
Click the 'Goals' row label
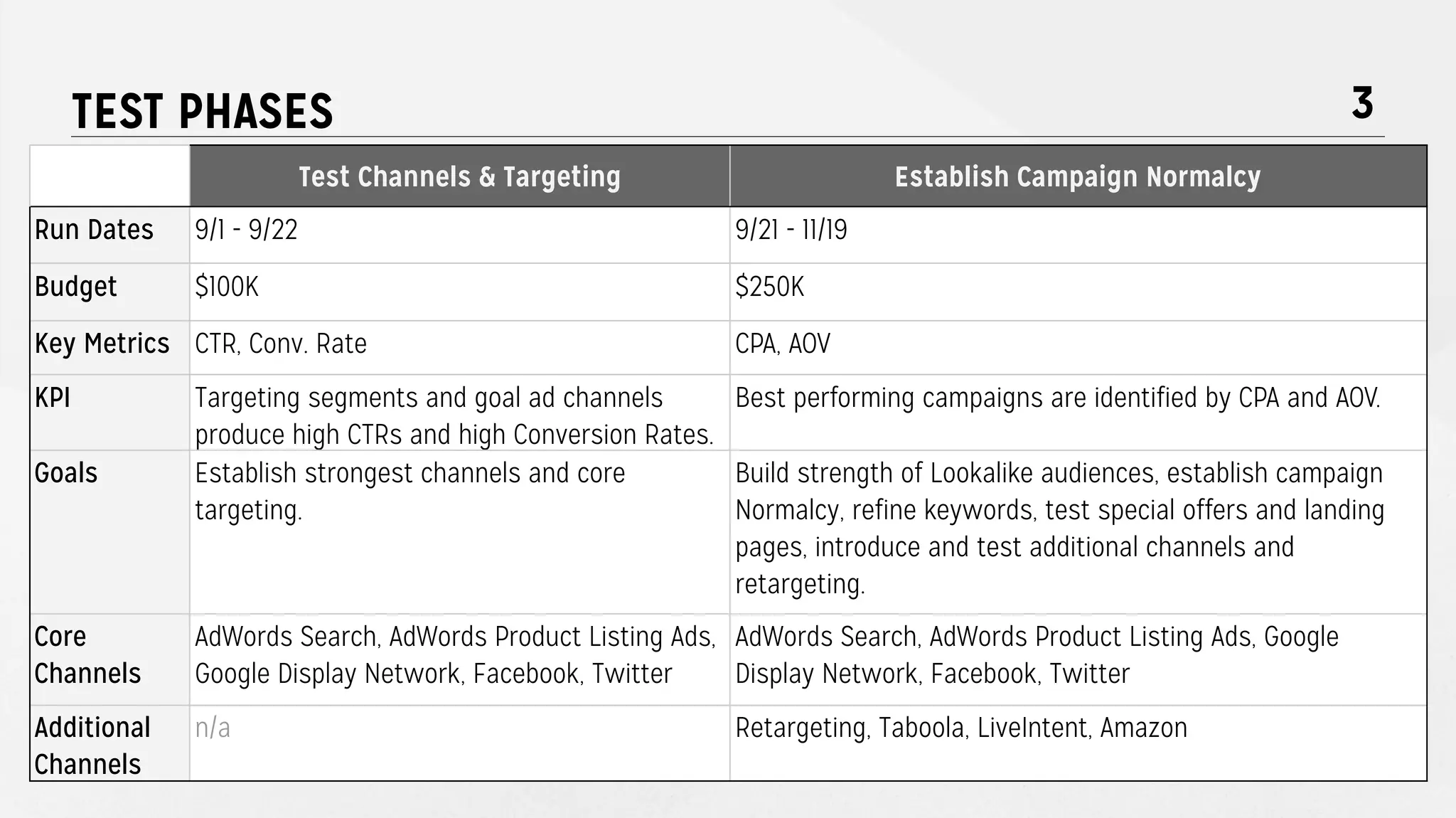tap(65, 474)
